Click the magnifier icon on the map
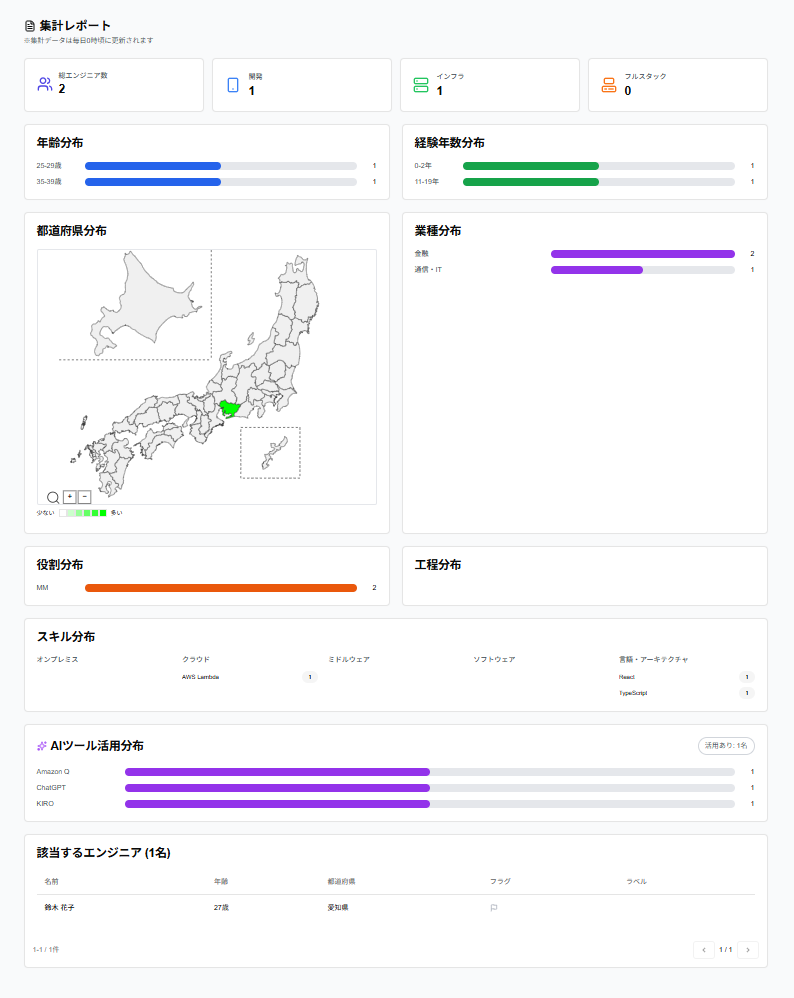 click(53, 497)
